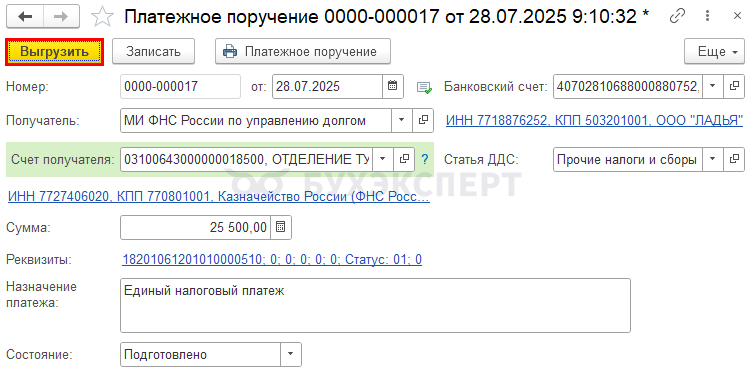Viewport: 746px width, 370px height.
Task: Click the Назначение платежа text area
Action: (x=375, y=305)
